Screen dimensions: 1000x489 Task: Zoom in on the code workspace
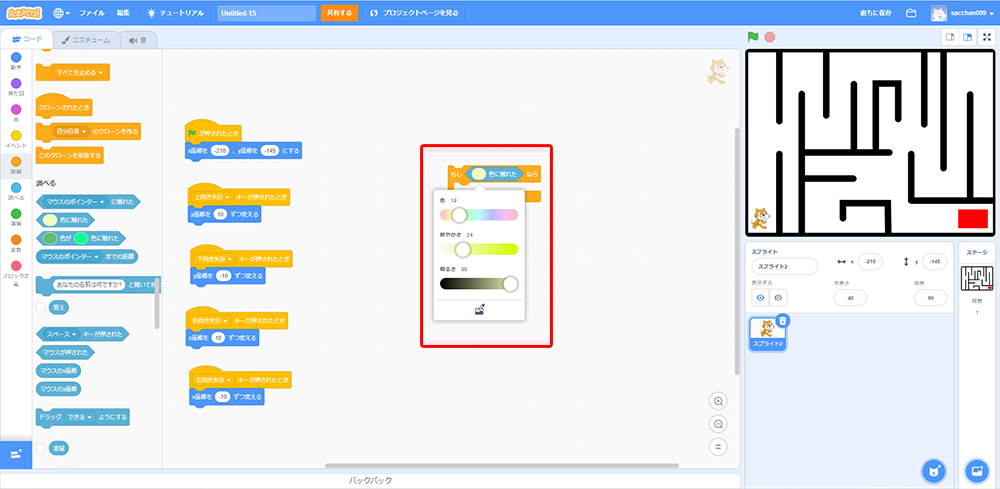[718, 401]
